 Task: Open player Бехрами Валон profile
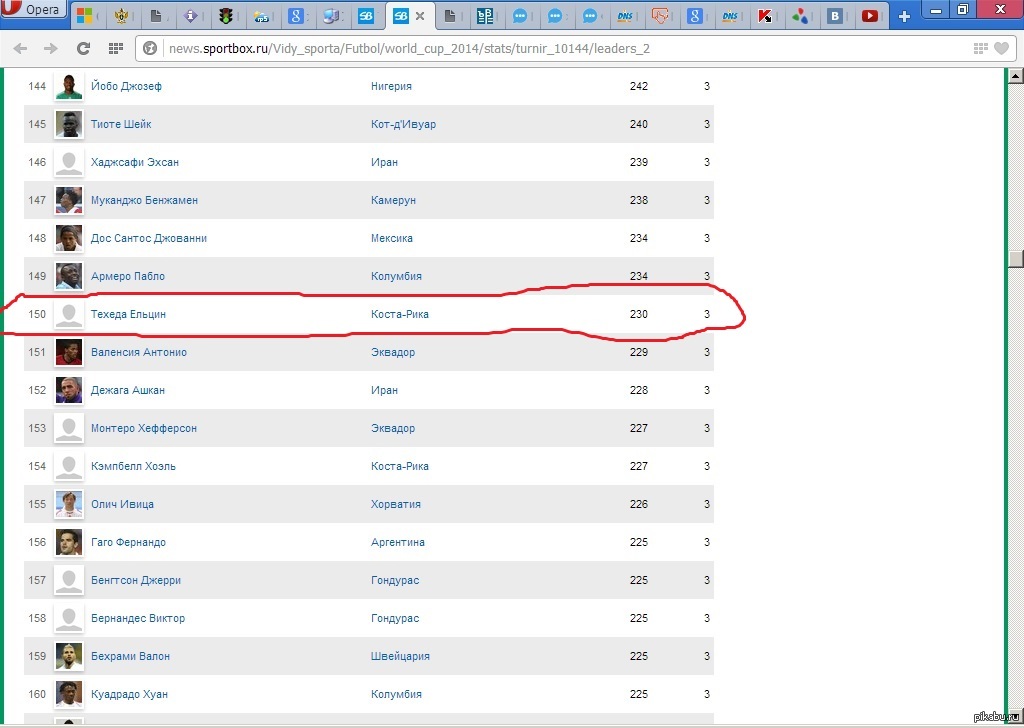coord(130,656)
